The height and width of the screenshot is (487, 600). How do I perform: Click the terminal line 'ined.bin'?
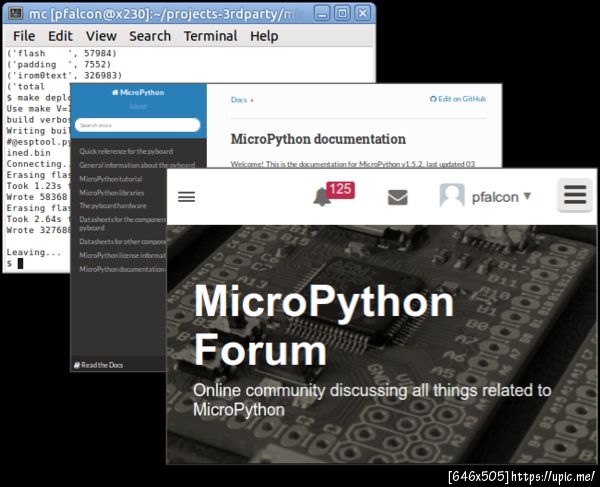coord(28,153)
